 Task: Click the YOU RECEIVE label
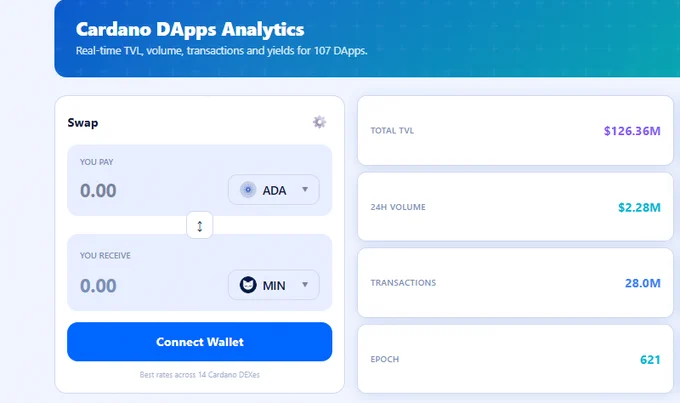tap(105, 256)
